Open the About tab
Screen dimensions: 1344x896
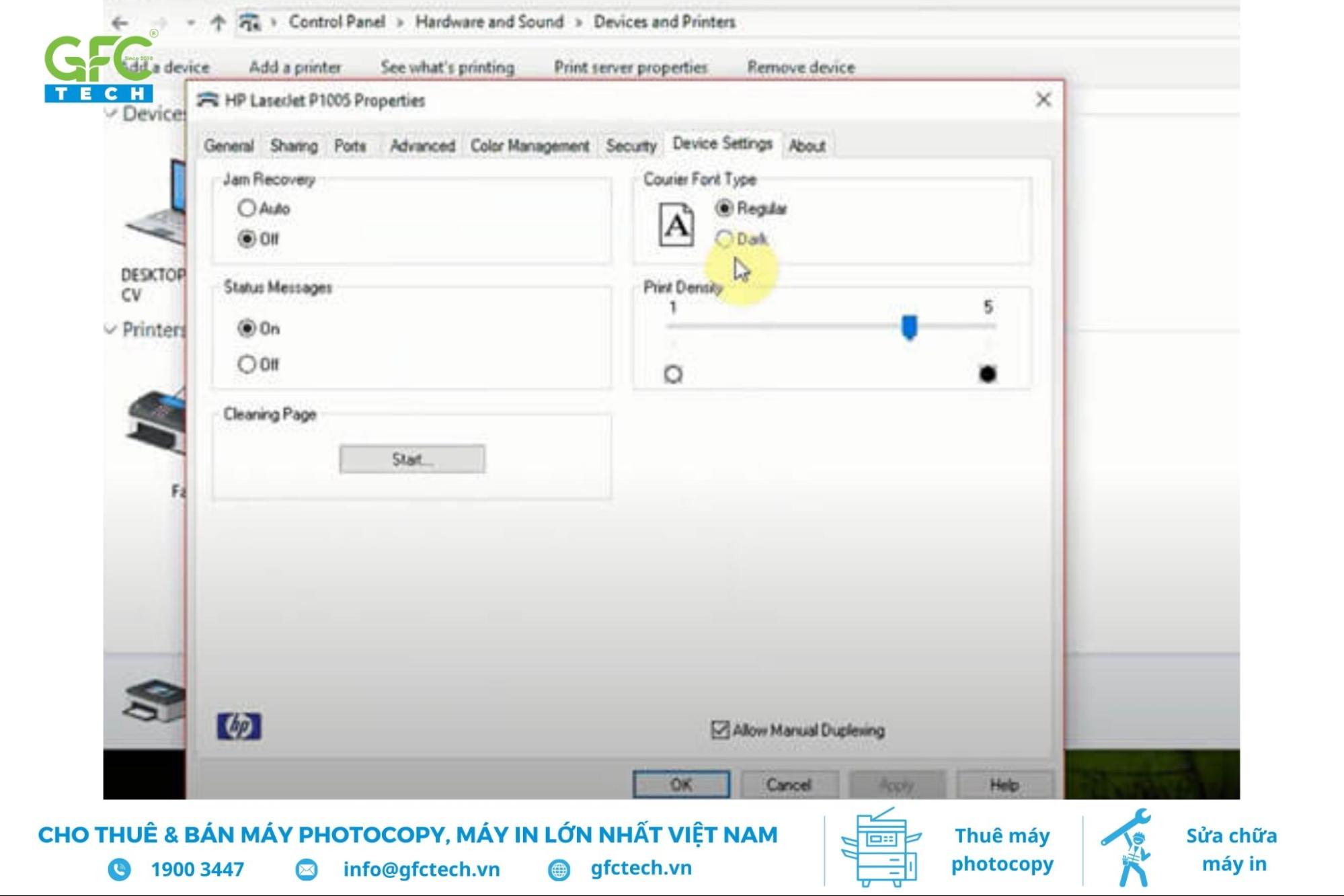[807, 146]
